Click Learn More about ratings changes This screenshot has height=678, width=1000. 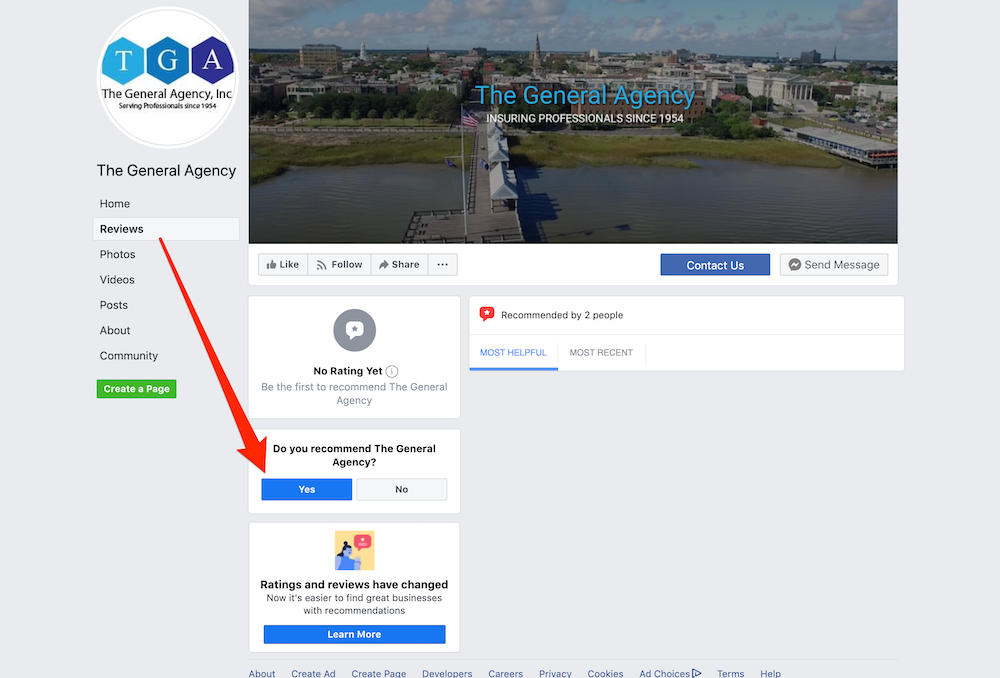tap(355, 635)
